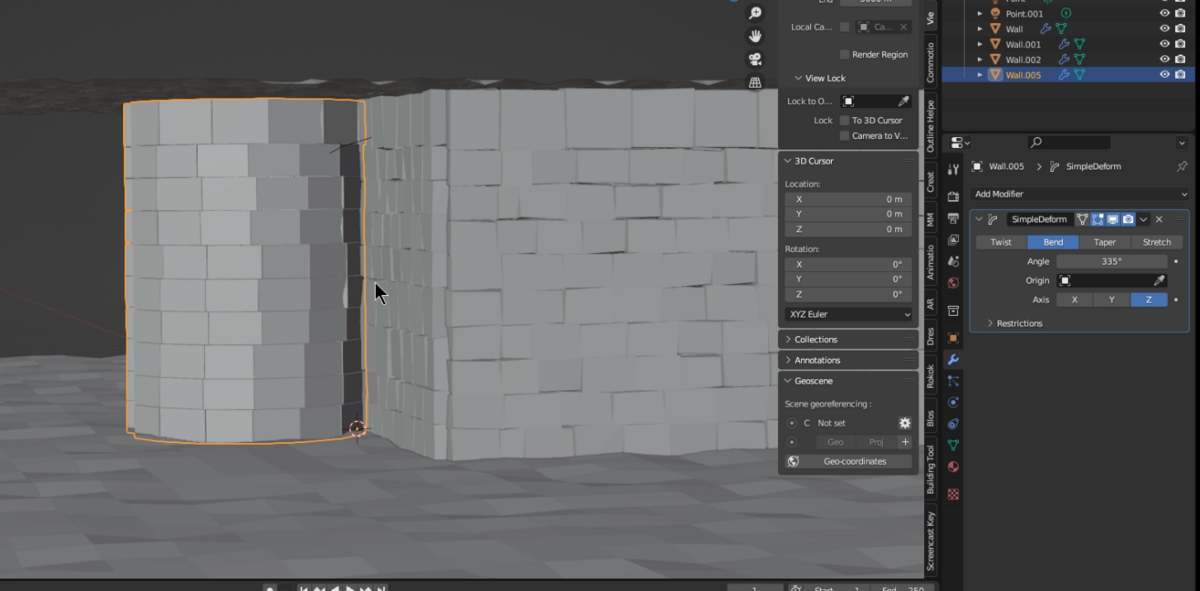Click the SimpleDeform Angle 335° field
1200x591 pixels.
pos(1112,261)
